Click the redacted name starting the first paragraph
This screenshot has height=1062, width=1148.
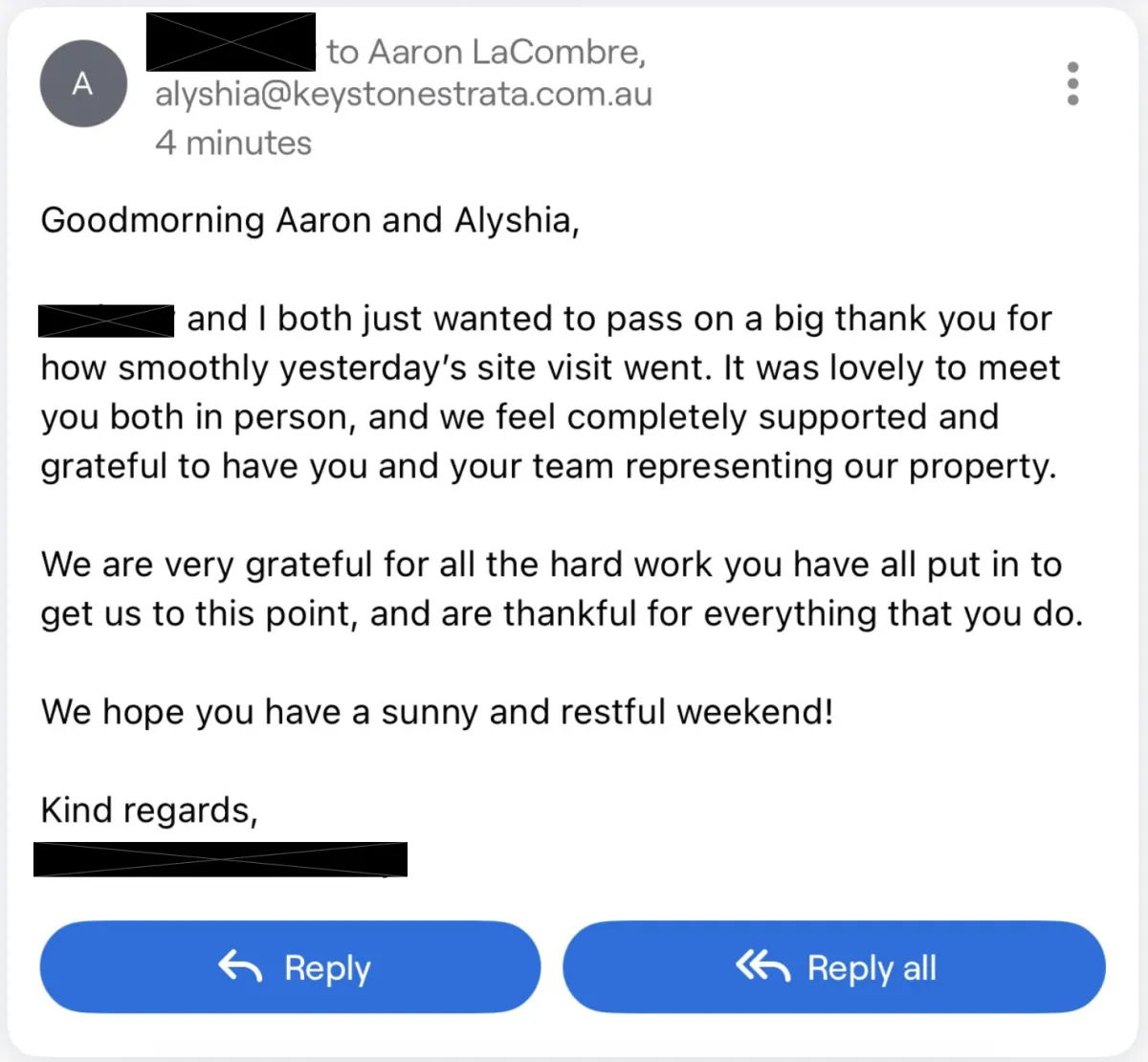click(x=105, y=320)
